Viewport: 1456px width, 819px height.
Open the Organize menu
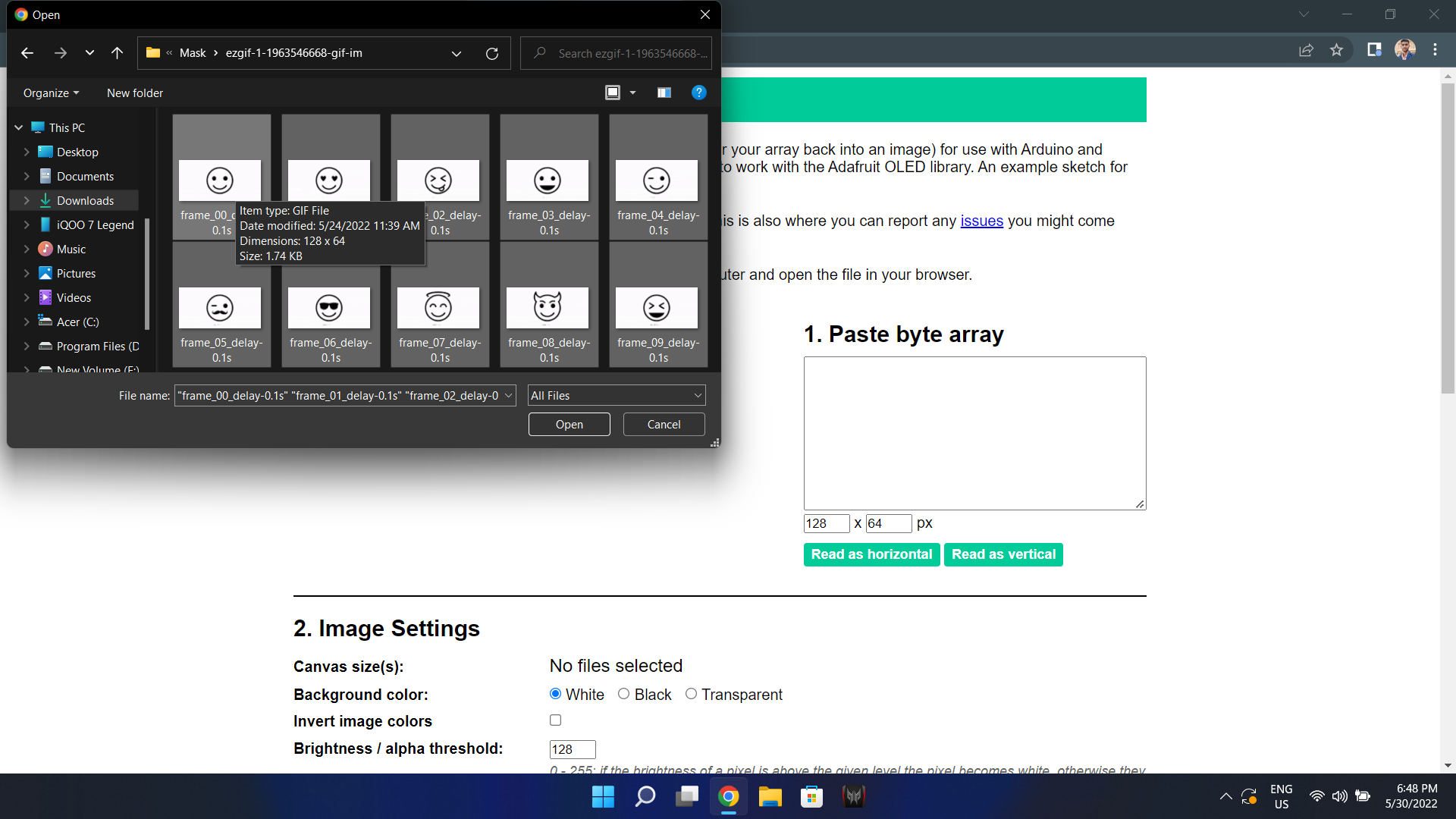pos(47,93)
